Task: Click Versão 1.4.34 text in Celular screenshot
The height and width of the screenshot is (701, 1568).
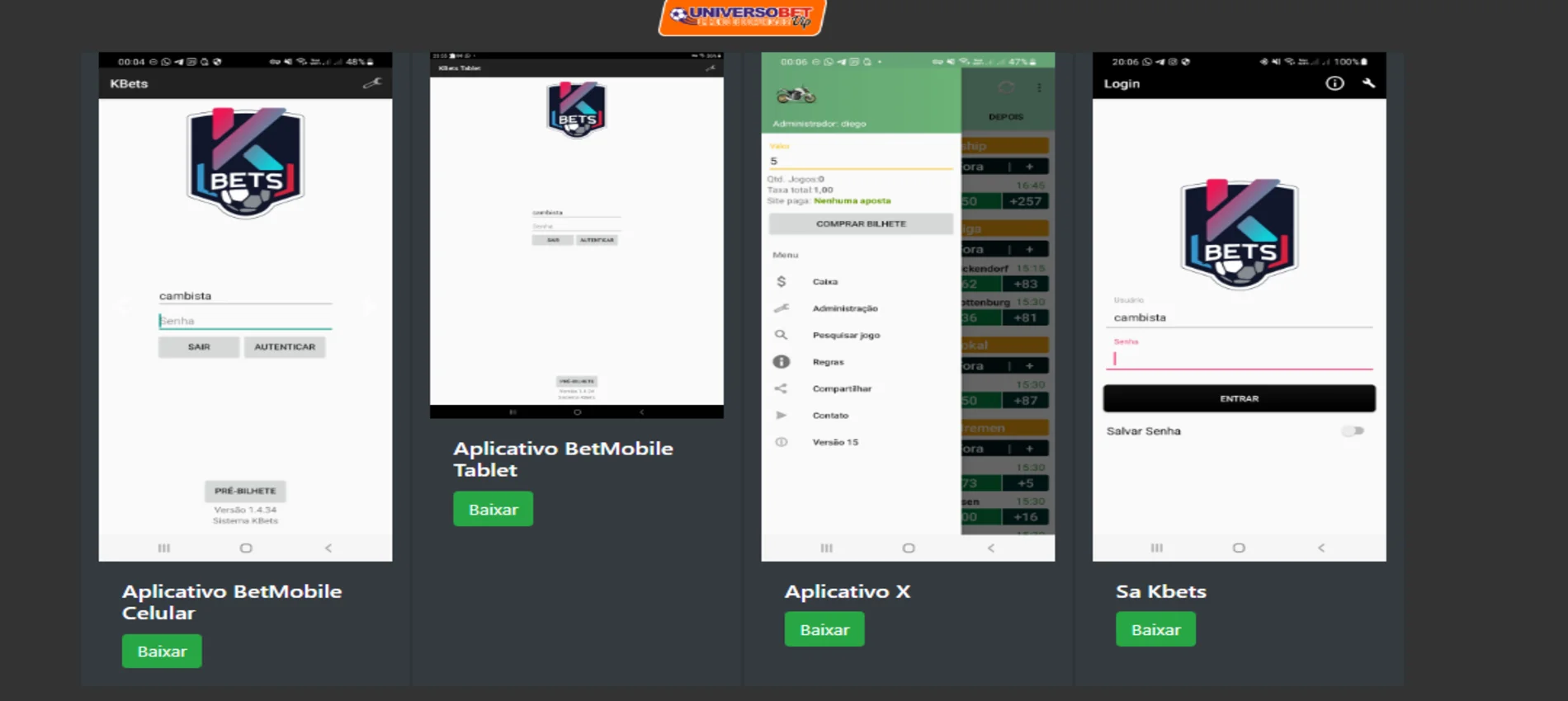Action: pos(245,510)
